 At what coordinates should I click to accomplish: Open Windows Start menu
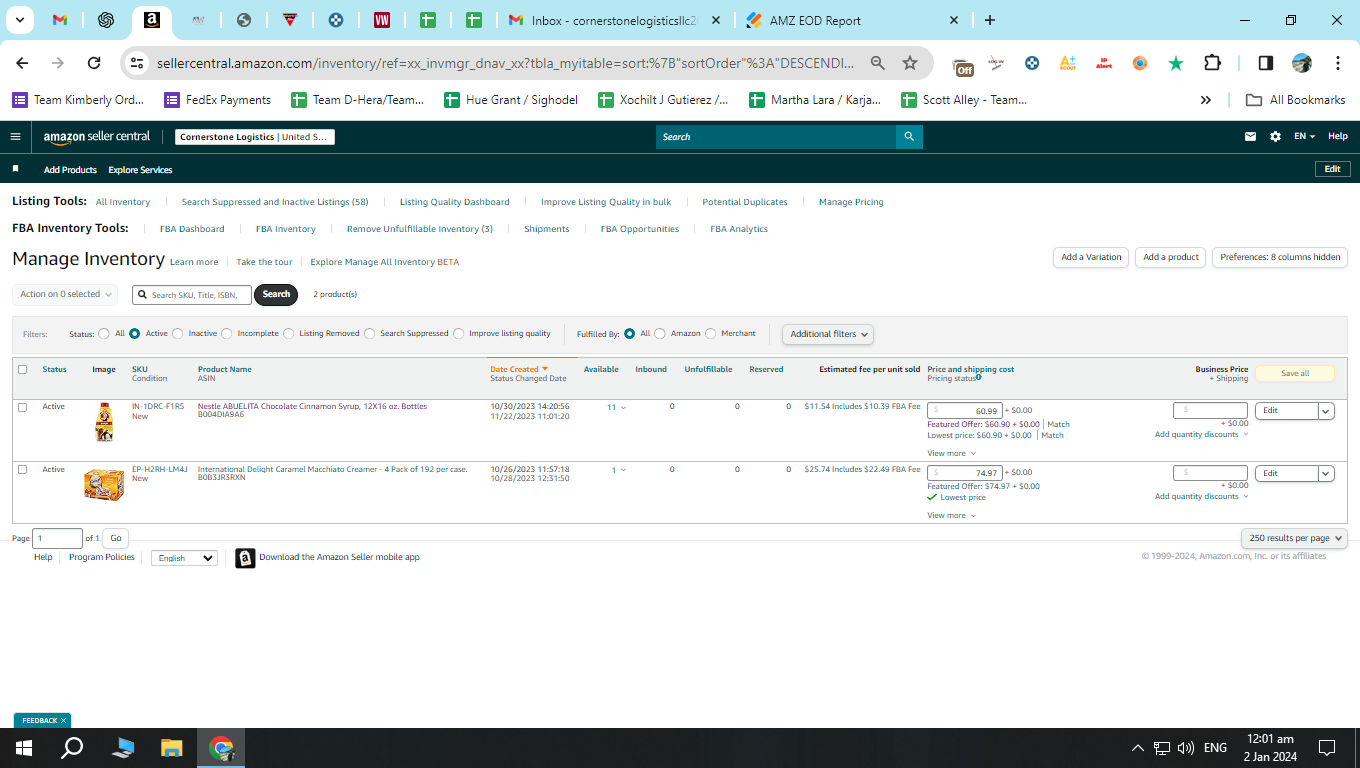point(24,748)
